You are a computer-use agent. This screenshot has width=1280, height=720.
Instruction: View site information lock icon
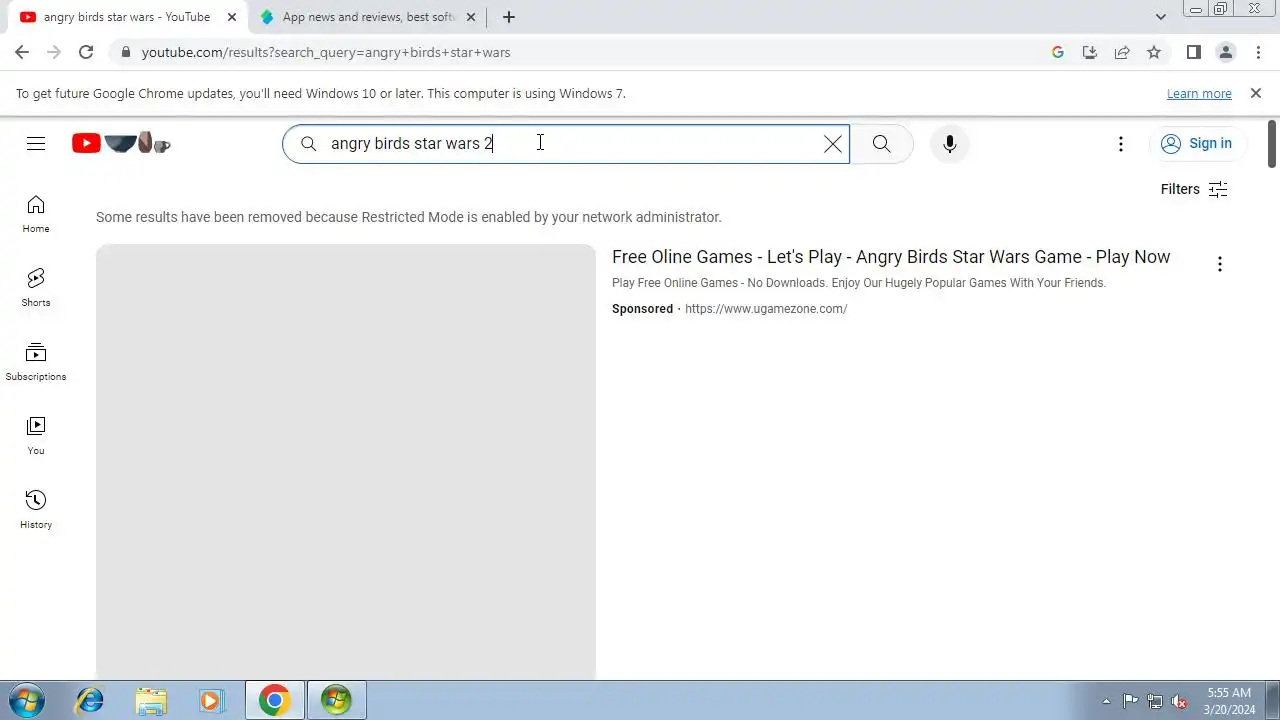124,52
